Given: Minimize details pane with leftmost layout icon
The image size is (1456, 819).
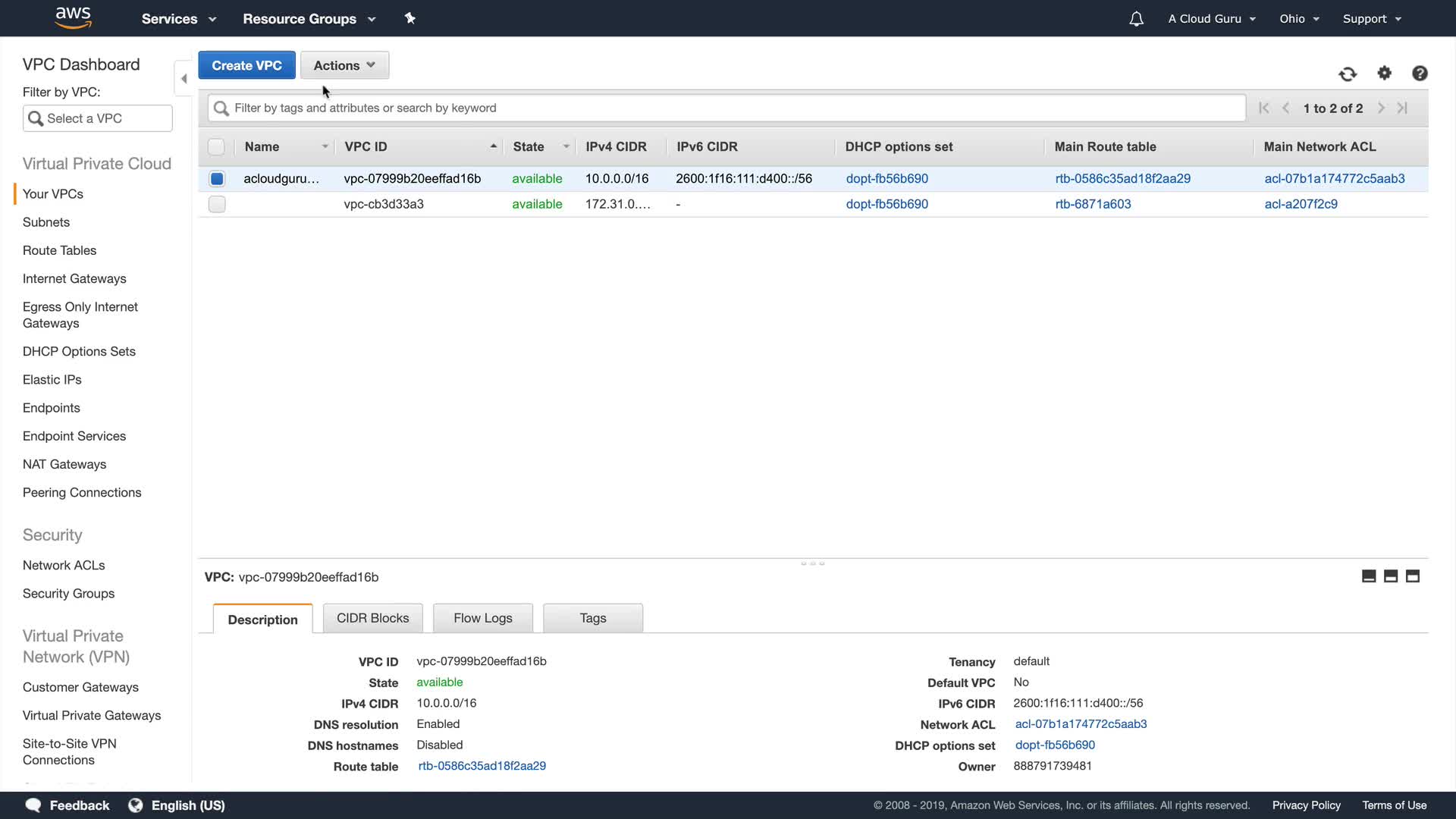Looking at the screenshot, I should tap(1369, 576).
